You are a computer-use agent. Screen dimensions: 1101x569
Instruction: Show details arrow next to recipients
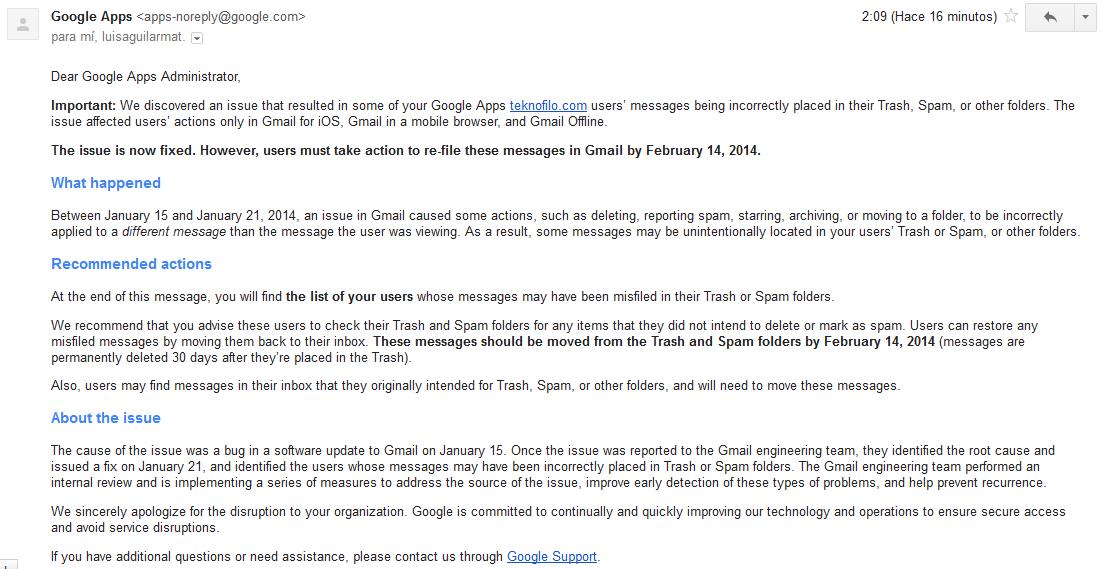point(197,38)
